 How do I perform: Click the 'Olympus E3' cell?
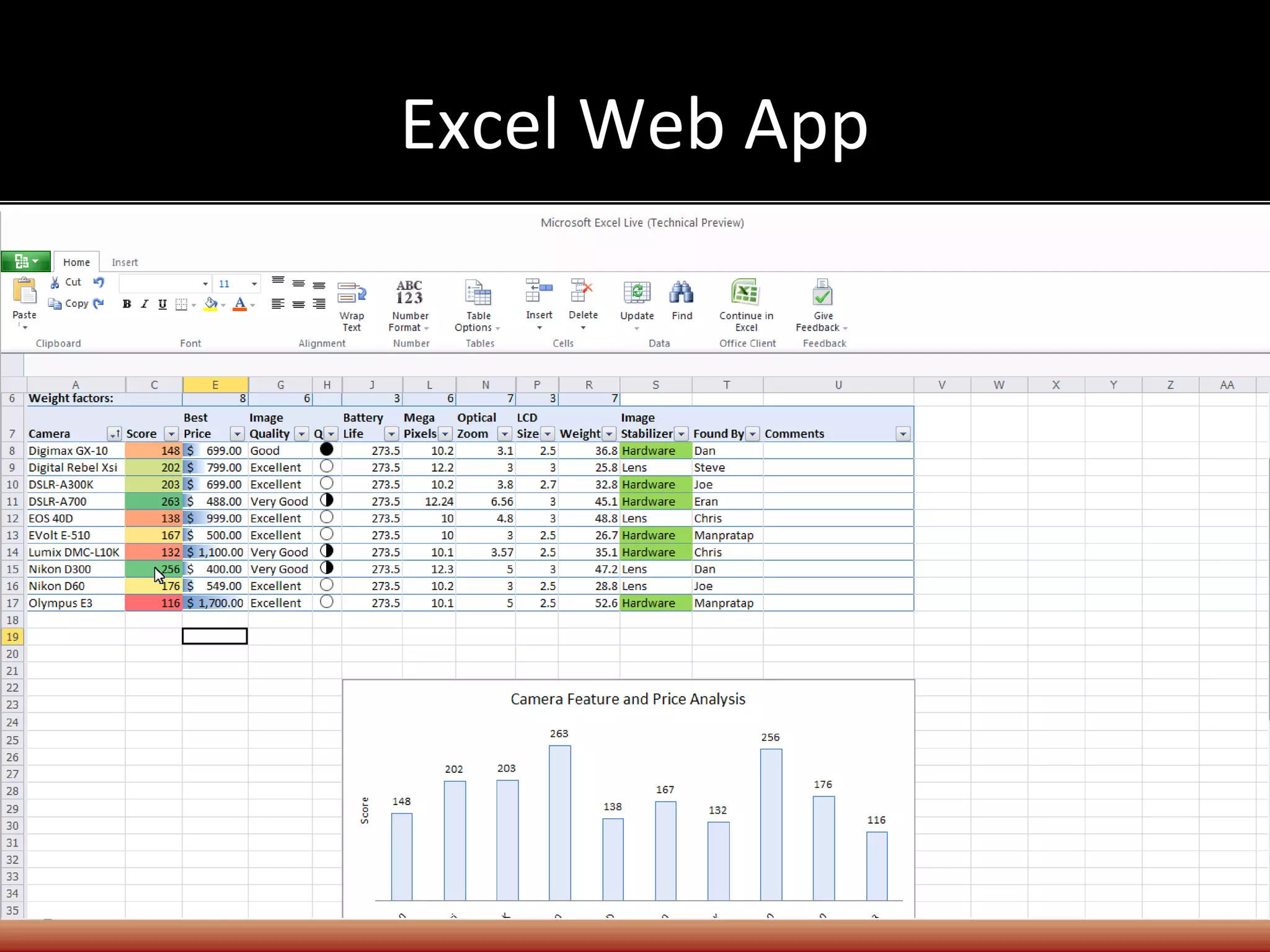(x=76, y=603)
